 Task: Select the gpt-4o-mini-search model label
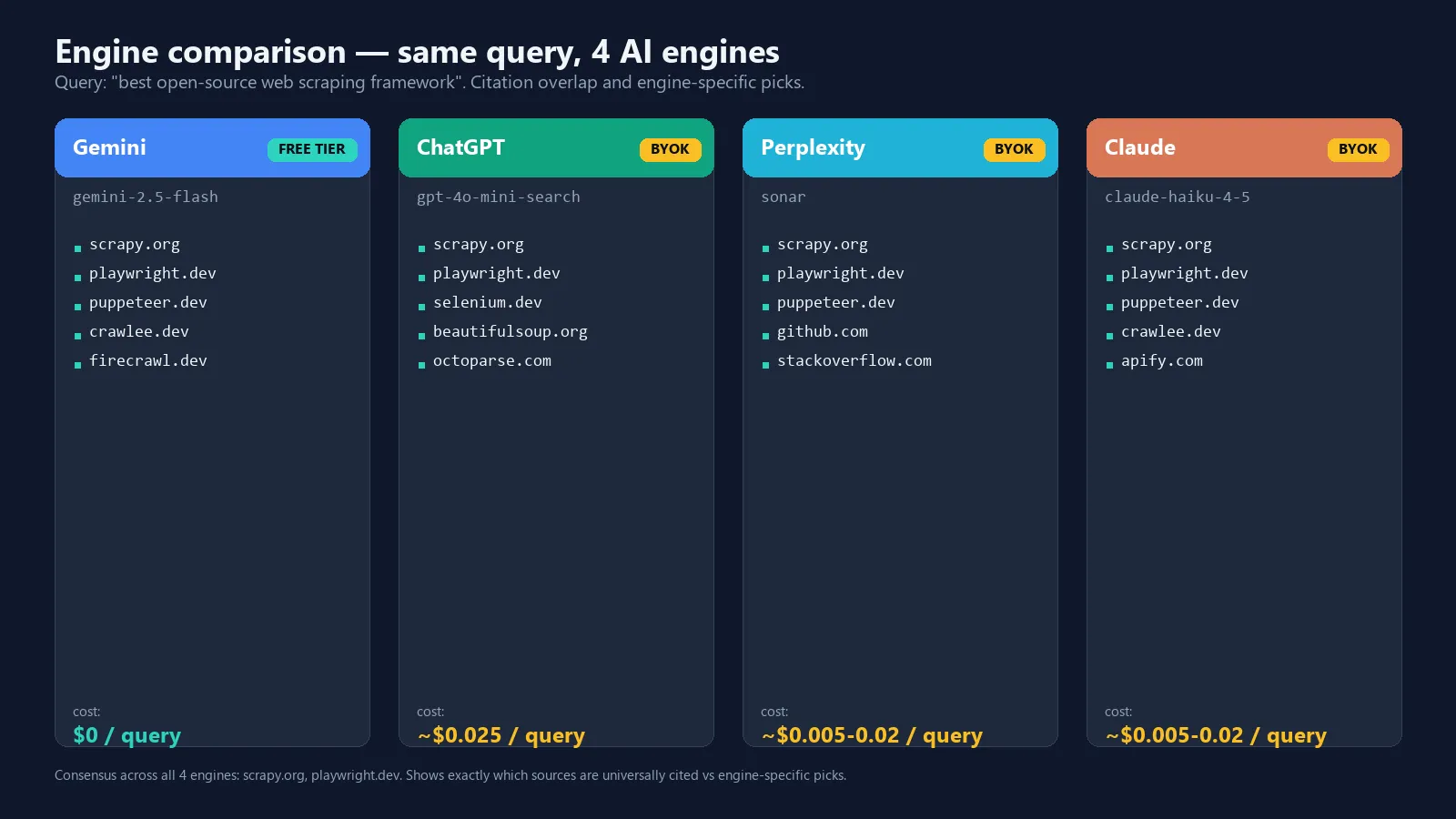(499, 197)
